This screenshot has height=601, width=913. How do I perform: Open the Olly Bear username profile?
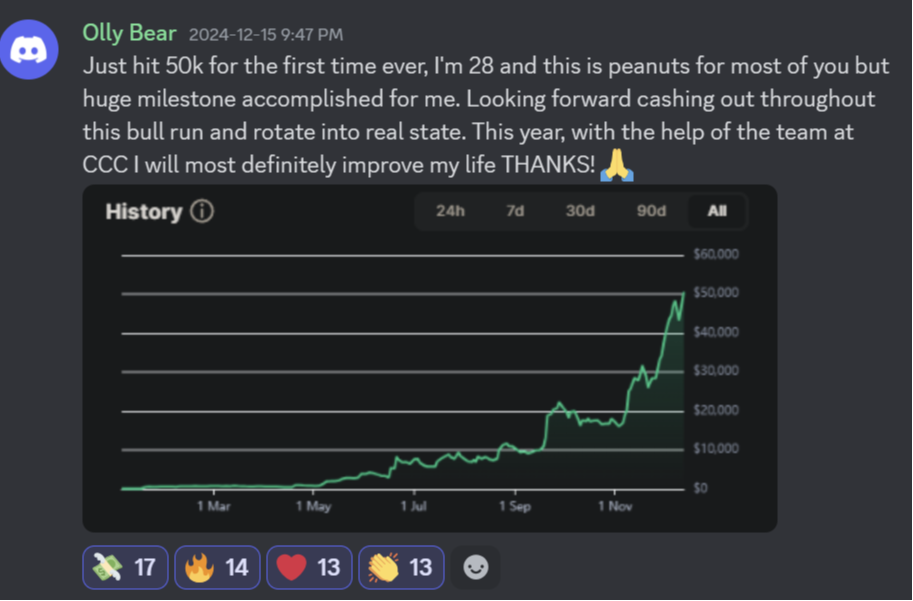click(129, 33)
